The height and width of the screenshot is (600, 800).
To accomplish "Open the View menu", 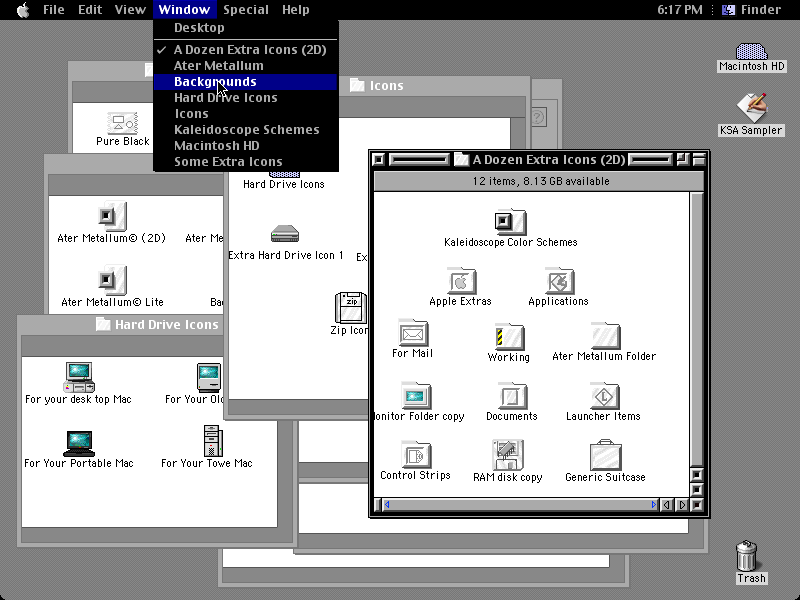I will click(130, 10).
